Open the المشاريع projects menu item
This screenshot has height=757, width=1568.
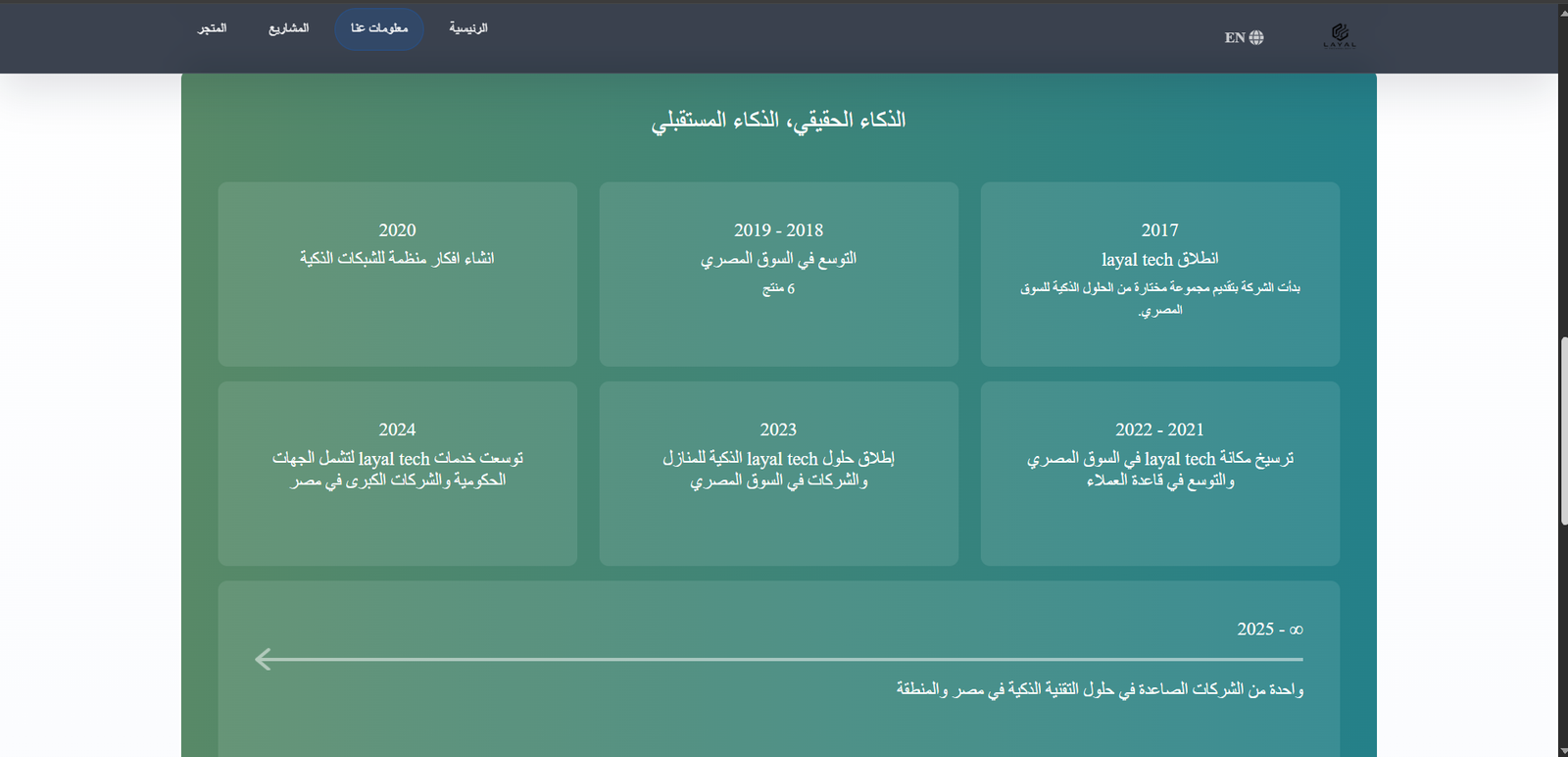289,28
